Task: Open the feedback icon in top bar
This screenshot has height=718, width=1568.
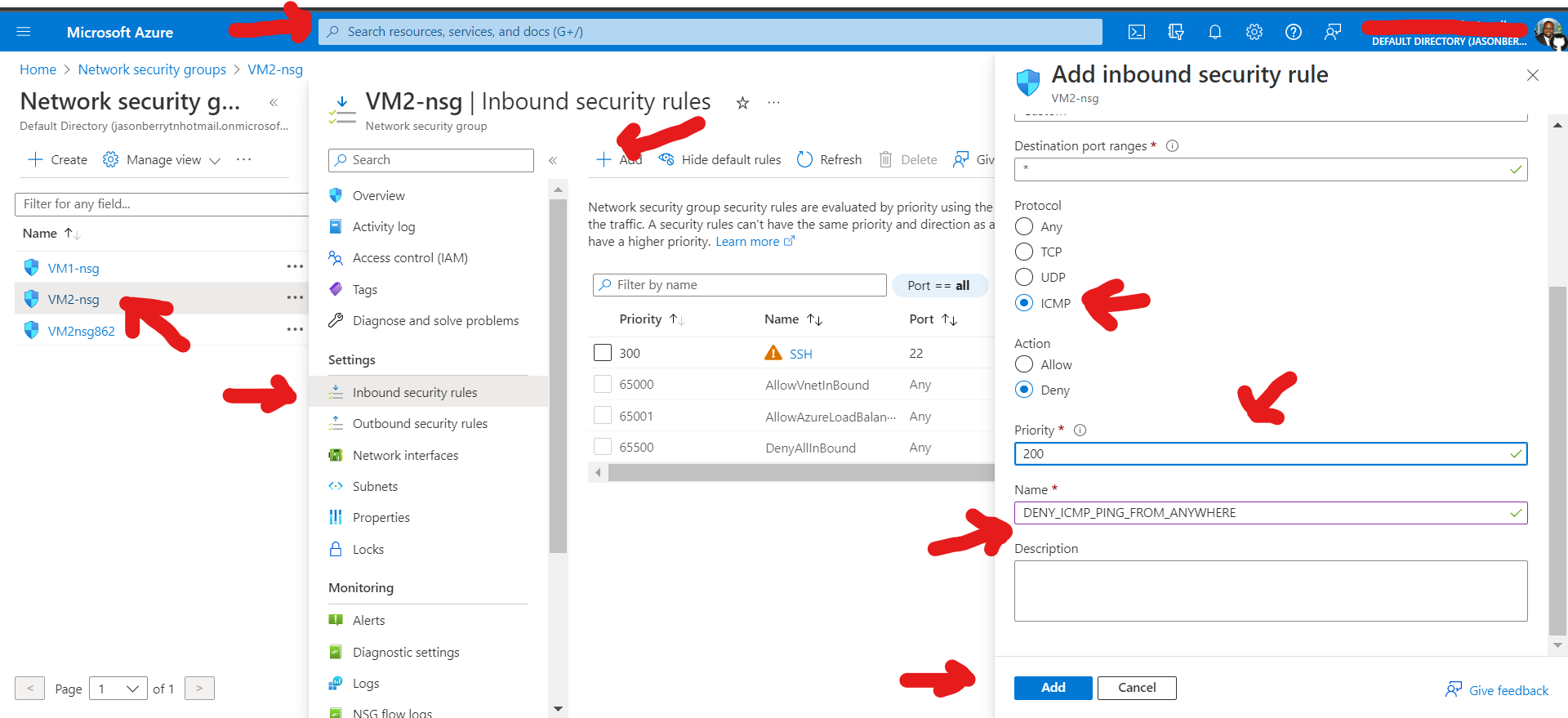Action: pos(1332,32)
